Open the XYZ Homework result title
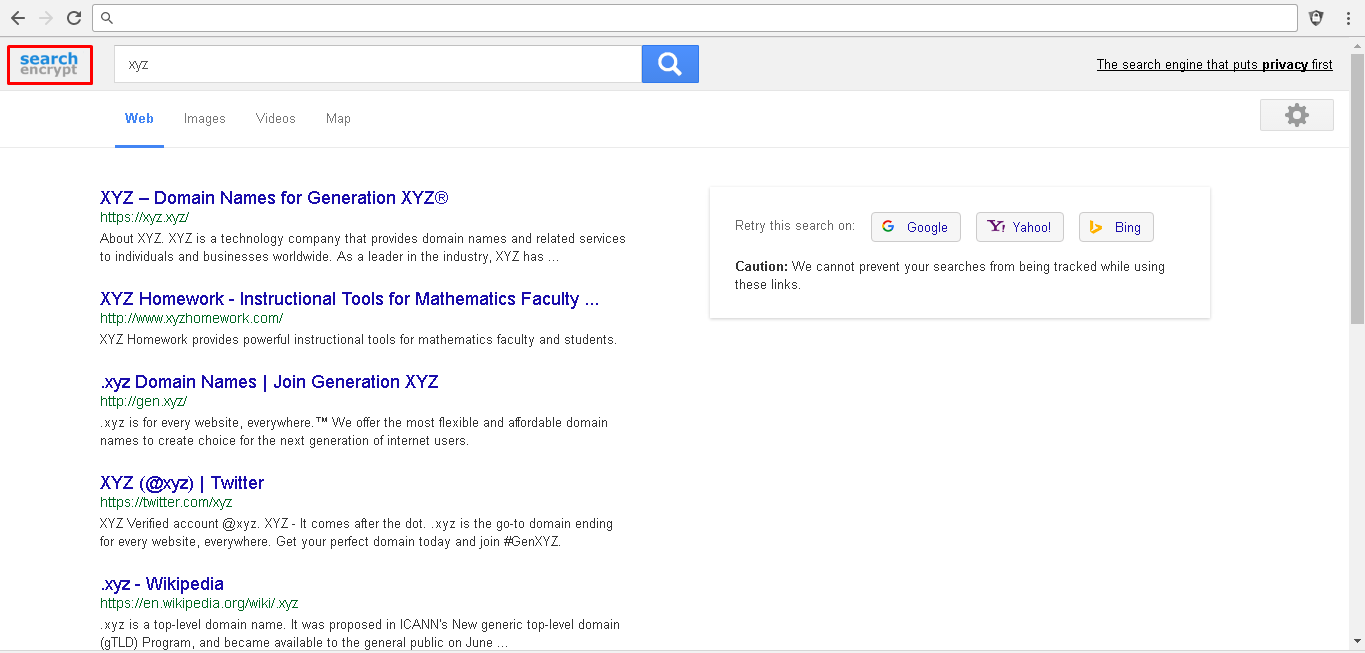Screen dimensions: 1365x653 (x=350, y=299)
